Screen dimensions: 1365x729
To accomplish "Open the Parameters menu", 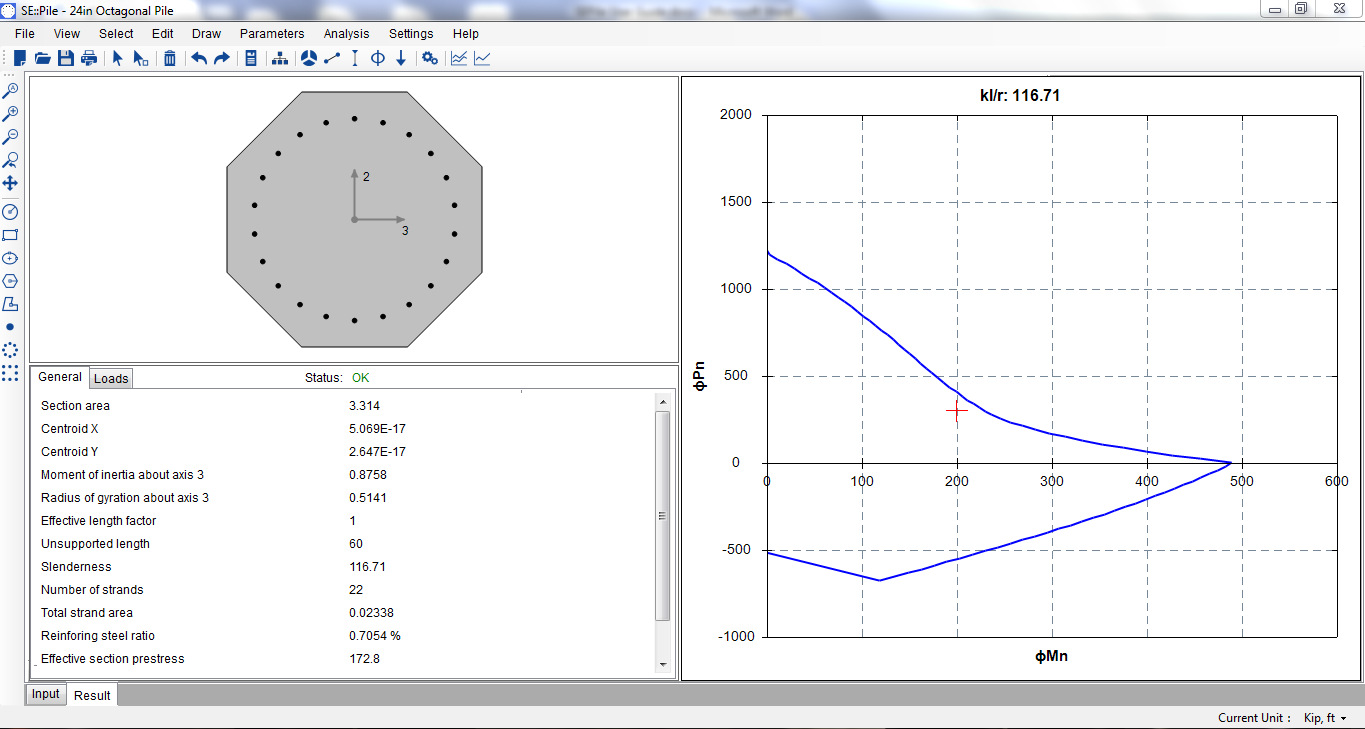I will coord(272,34).
